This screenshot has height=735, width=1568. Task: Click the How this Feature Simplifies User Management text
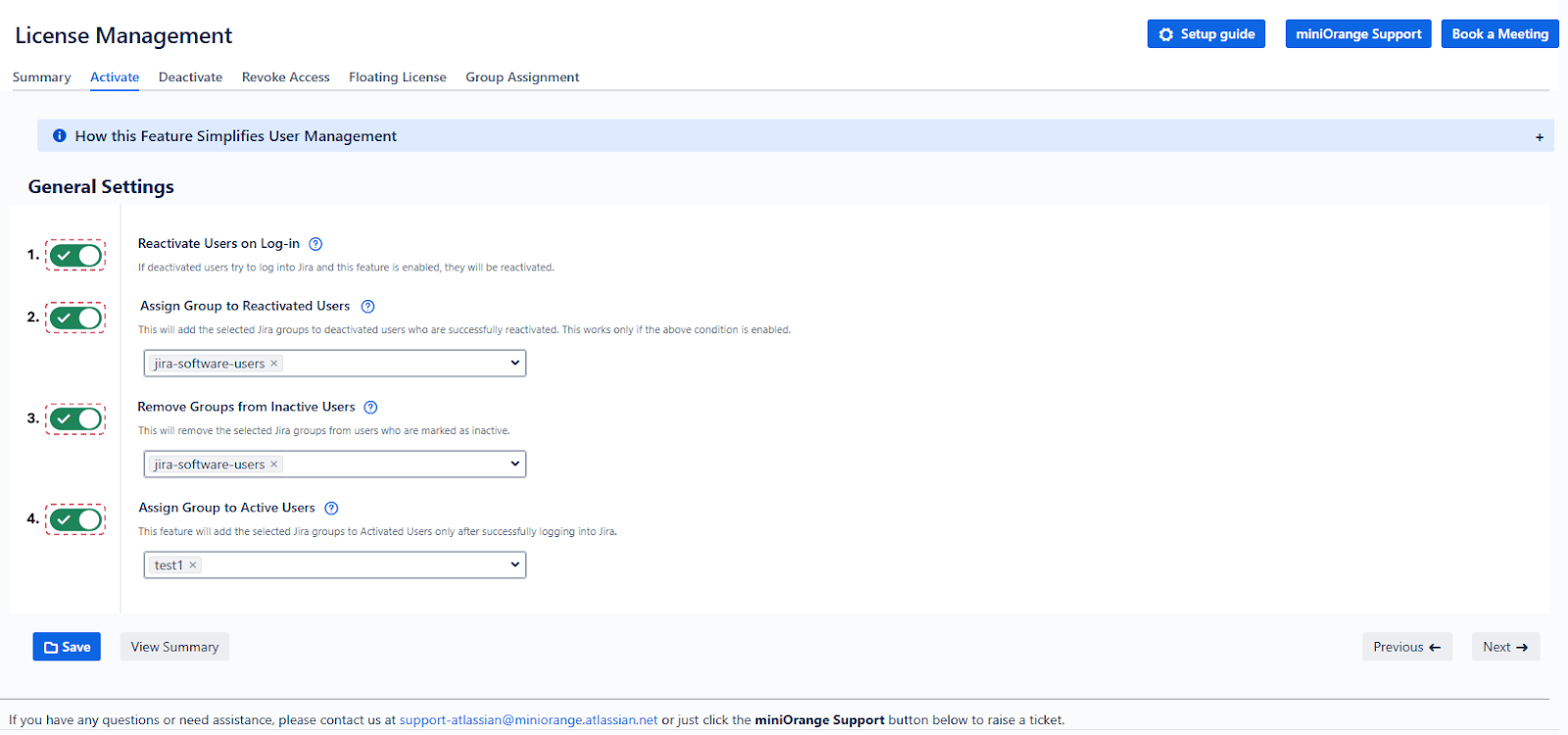[x=236, y=136]
